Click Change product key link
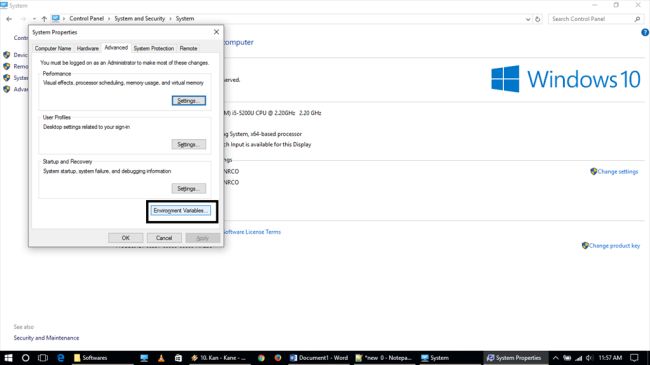 [614, 246]
